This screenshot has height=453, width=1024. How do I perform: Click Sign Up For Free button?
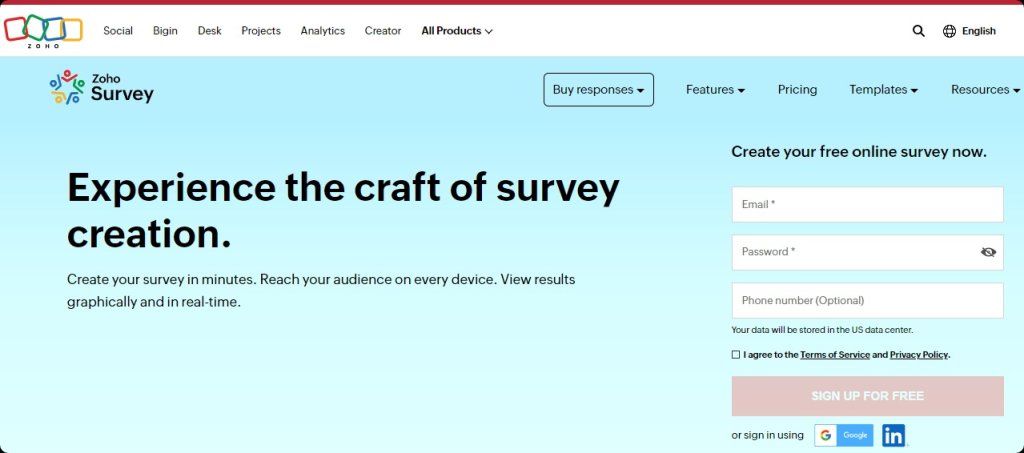click(x=867, y=396)
